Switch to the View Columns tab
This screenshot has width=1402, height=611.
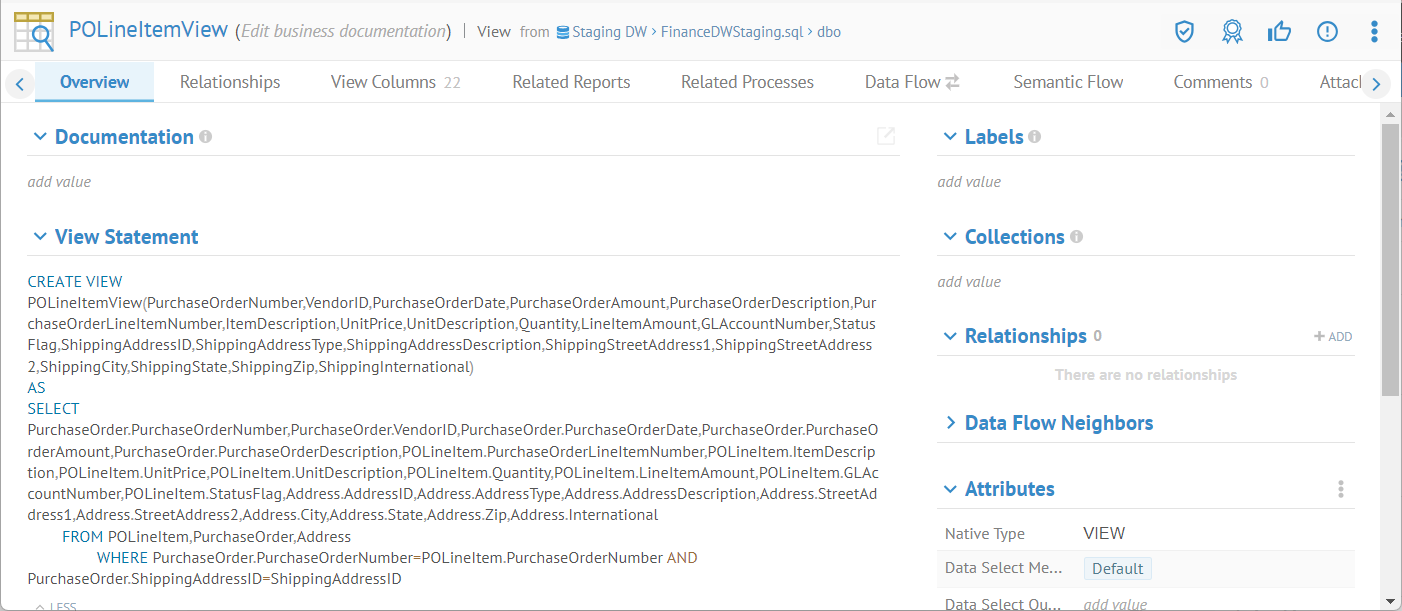point(395,82)
